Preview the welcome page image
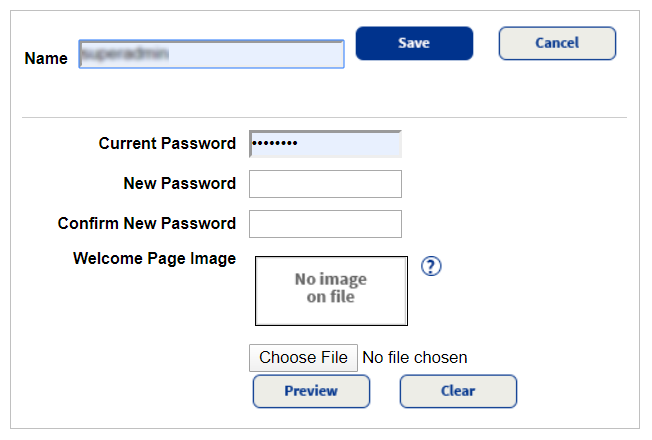The height and width of the screenshot is (440, 652). pyautogui.click(x=311, y=391)
